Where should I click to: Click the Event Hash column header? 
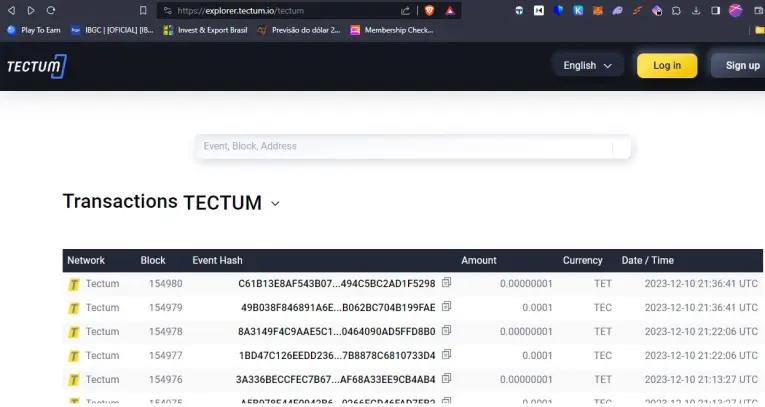217,261
